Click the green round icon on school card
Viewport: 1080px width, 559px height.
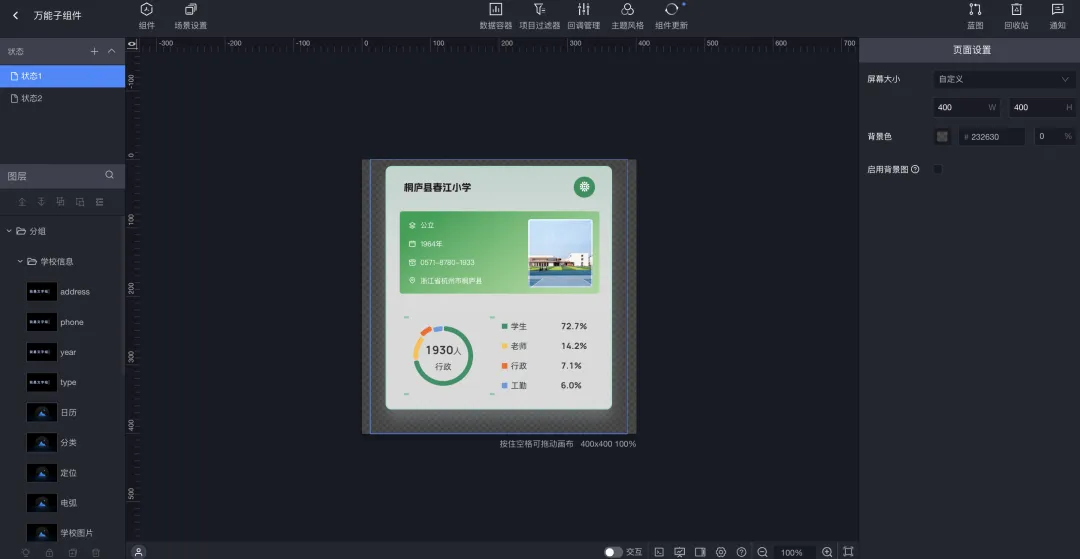(x=584, y=187)
